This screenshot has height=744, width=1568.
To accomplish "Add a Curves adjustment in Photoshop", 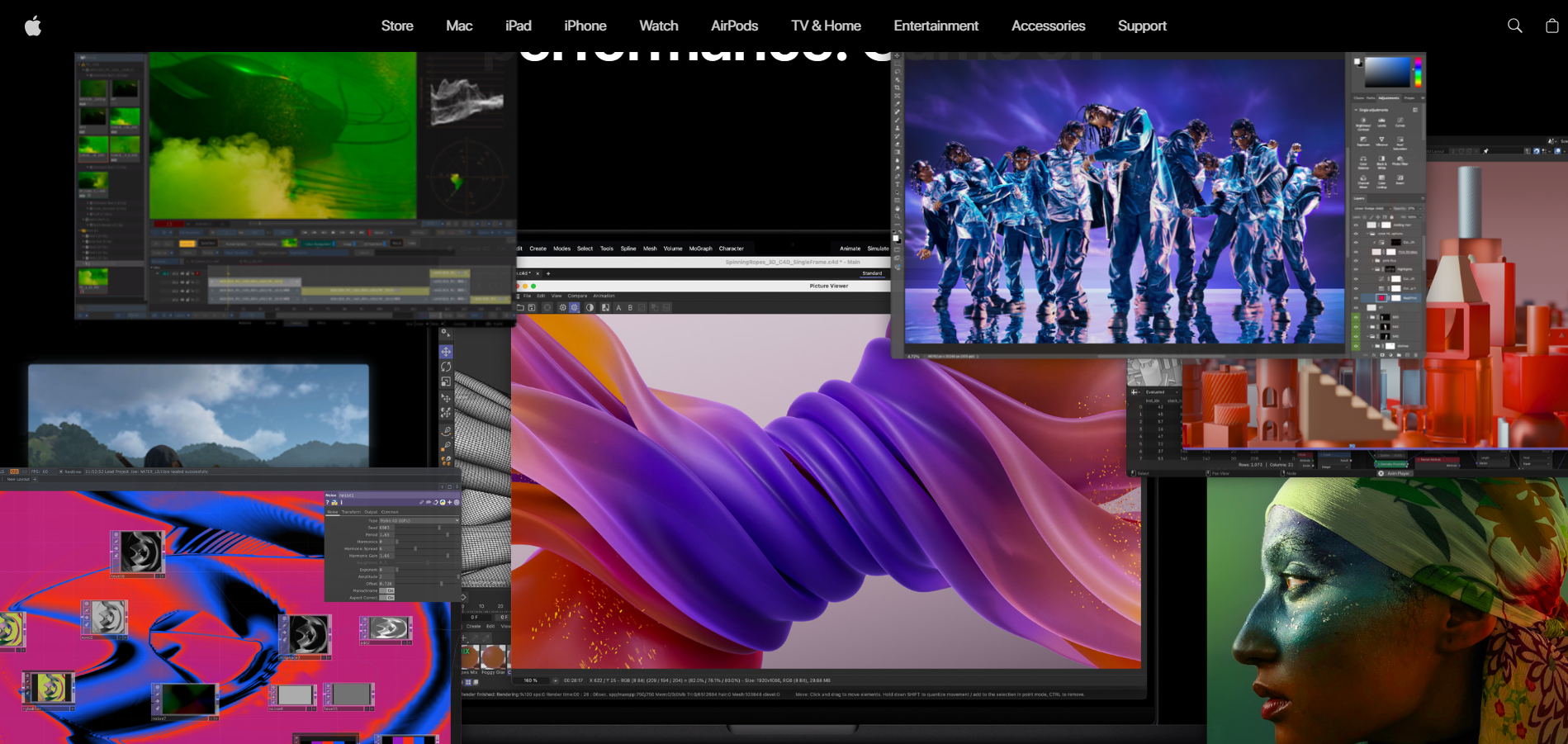I will click(1400, 122).
